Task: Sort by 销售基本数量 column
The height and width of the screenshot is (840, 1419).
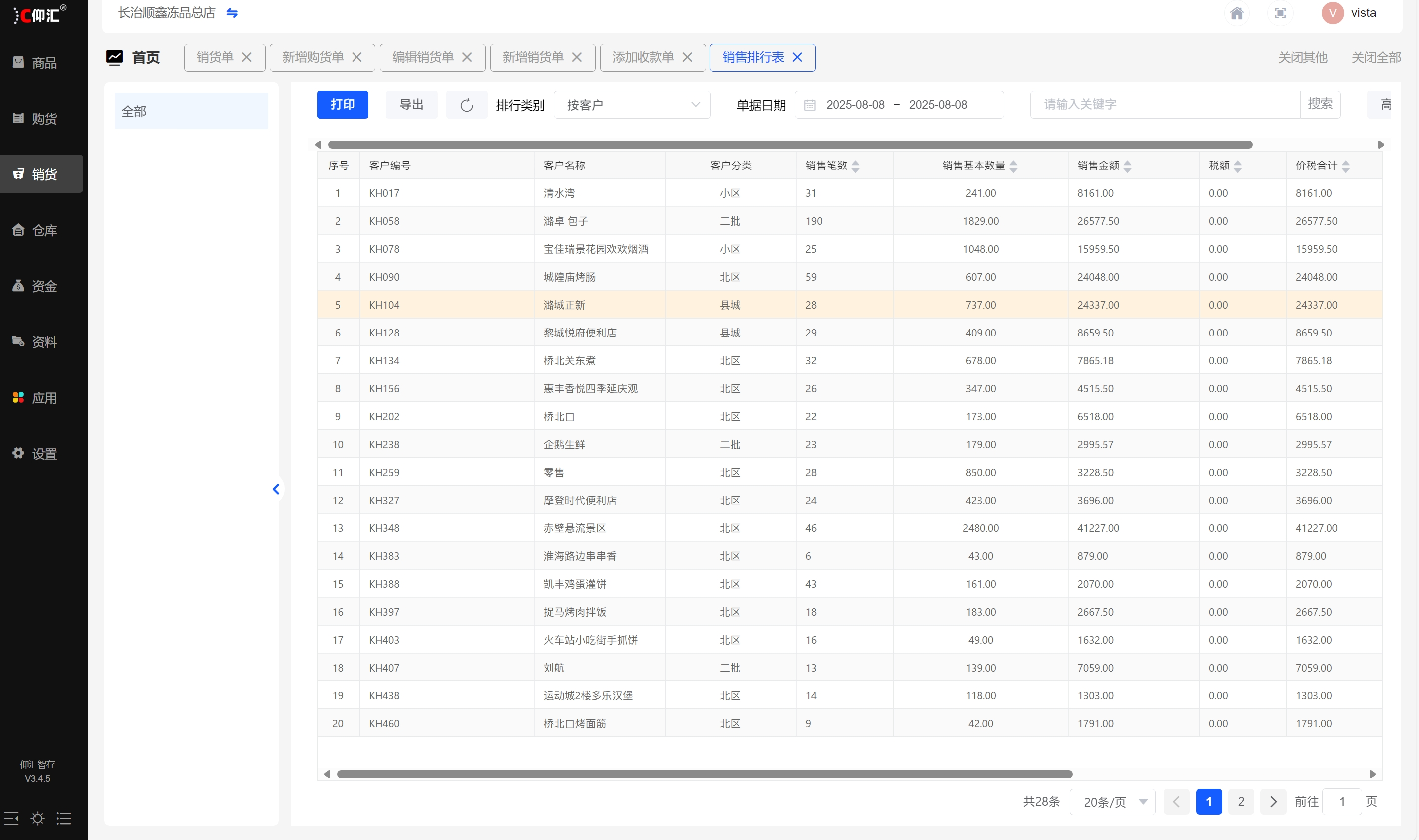Action: [1013, 166]
